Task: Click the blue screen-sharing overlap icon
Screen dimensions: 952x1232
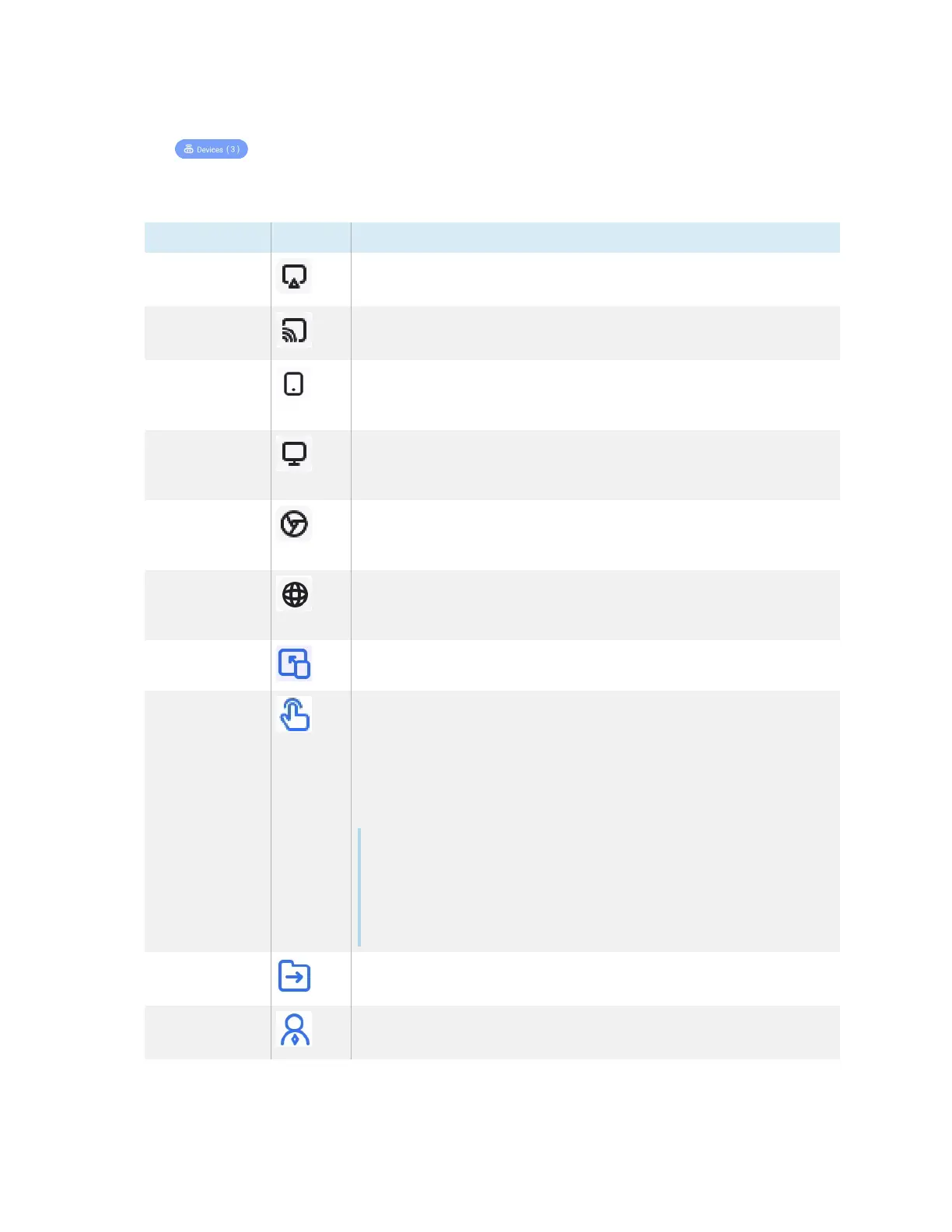Action: [294, 663]
